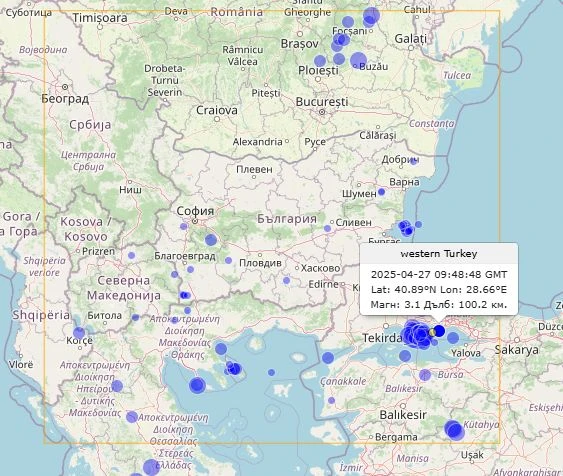Select the small marker left of Сливен
This screenshot has height=476, width=563.
click(327, 228)
